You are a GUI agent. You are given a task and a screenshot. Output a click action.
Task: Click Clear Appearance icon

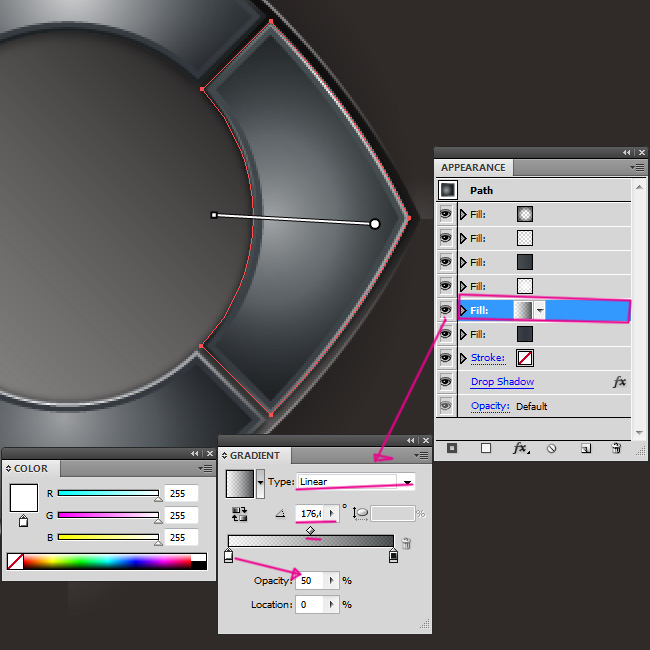(551, 449)
